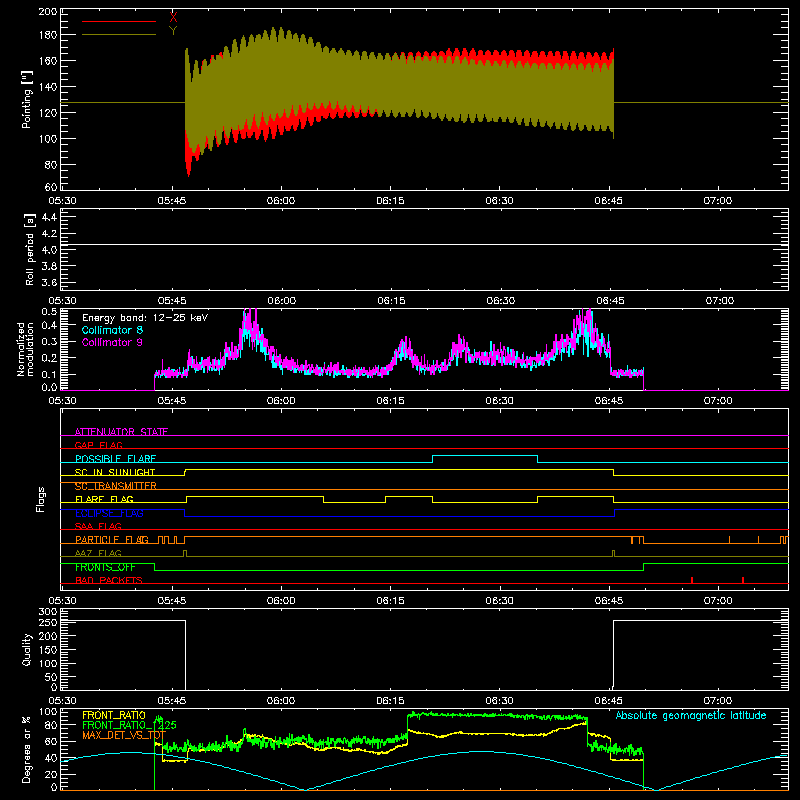The width and height of the screenshot is (800, 800).
Task: Click 'Absolute geomagnetic latitude' legend text
Action: [691, 715]
